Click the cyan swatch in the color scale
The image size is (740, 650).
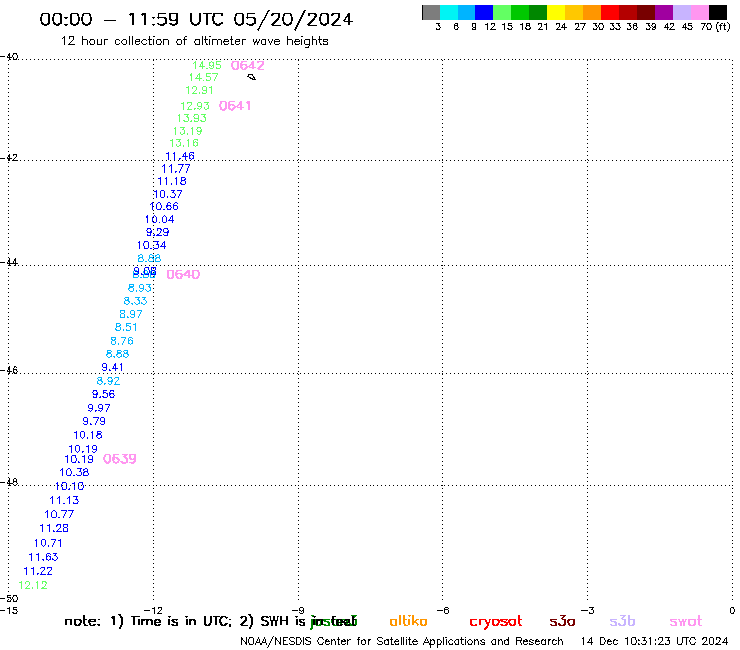[x=449, y=12]
